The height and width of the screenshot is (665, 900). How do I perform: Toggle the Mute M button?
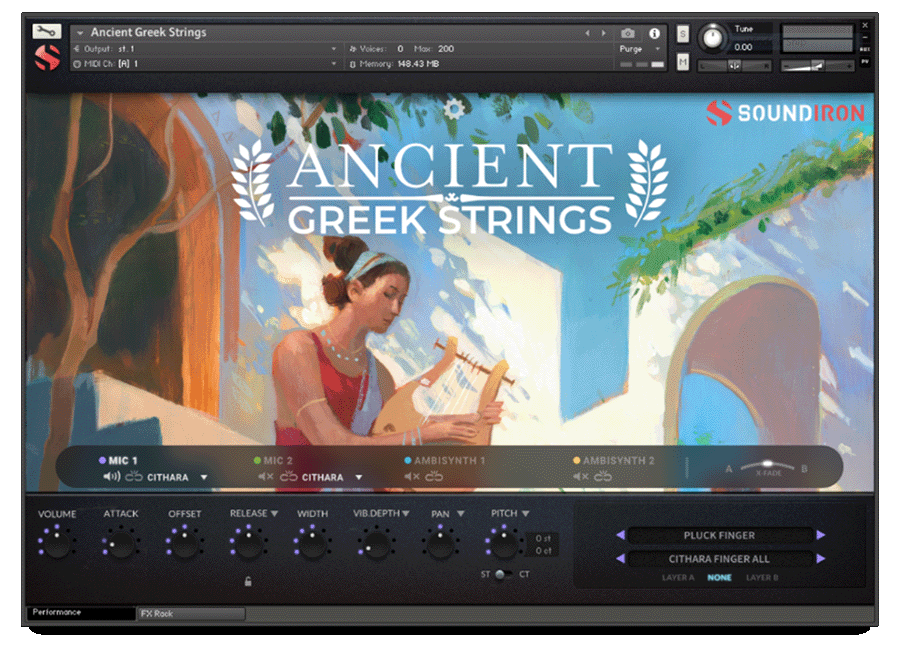(x=682, y=61)
